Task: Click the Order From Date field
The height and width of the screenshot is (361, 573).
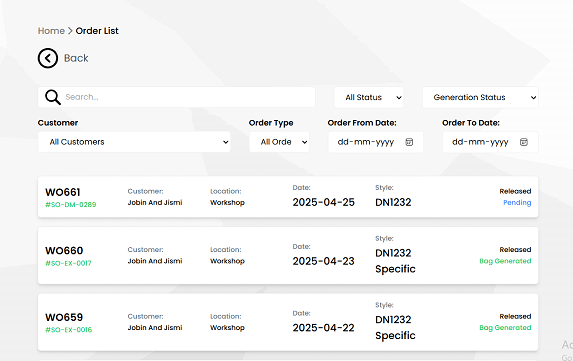Action: pos(376,142)
